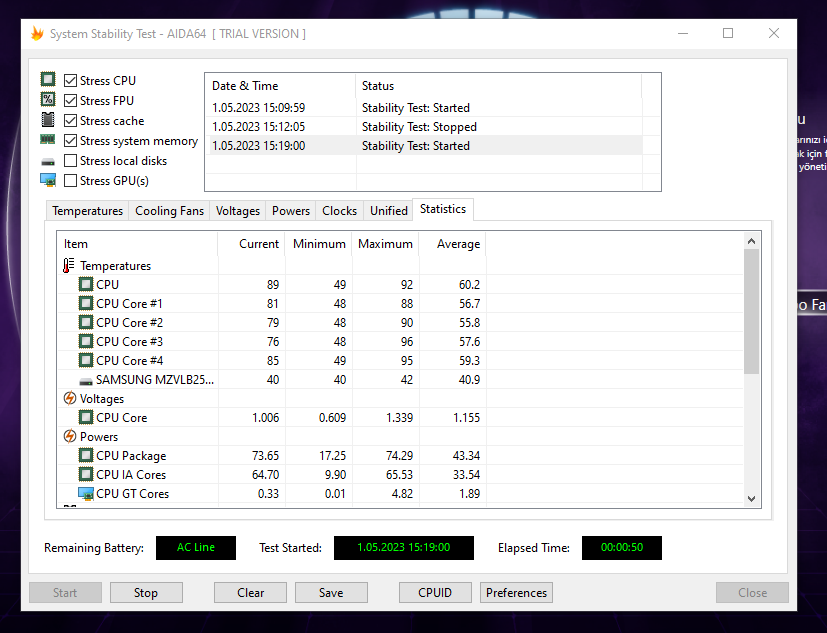Click the Status log column header
Image resolution: width=827 pixels, height=633 pixels.
(498, 85)
